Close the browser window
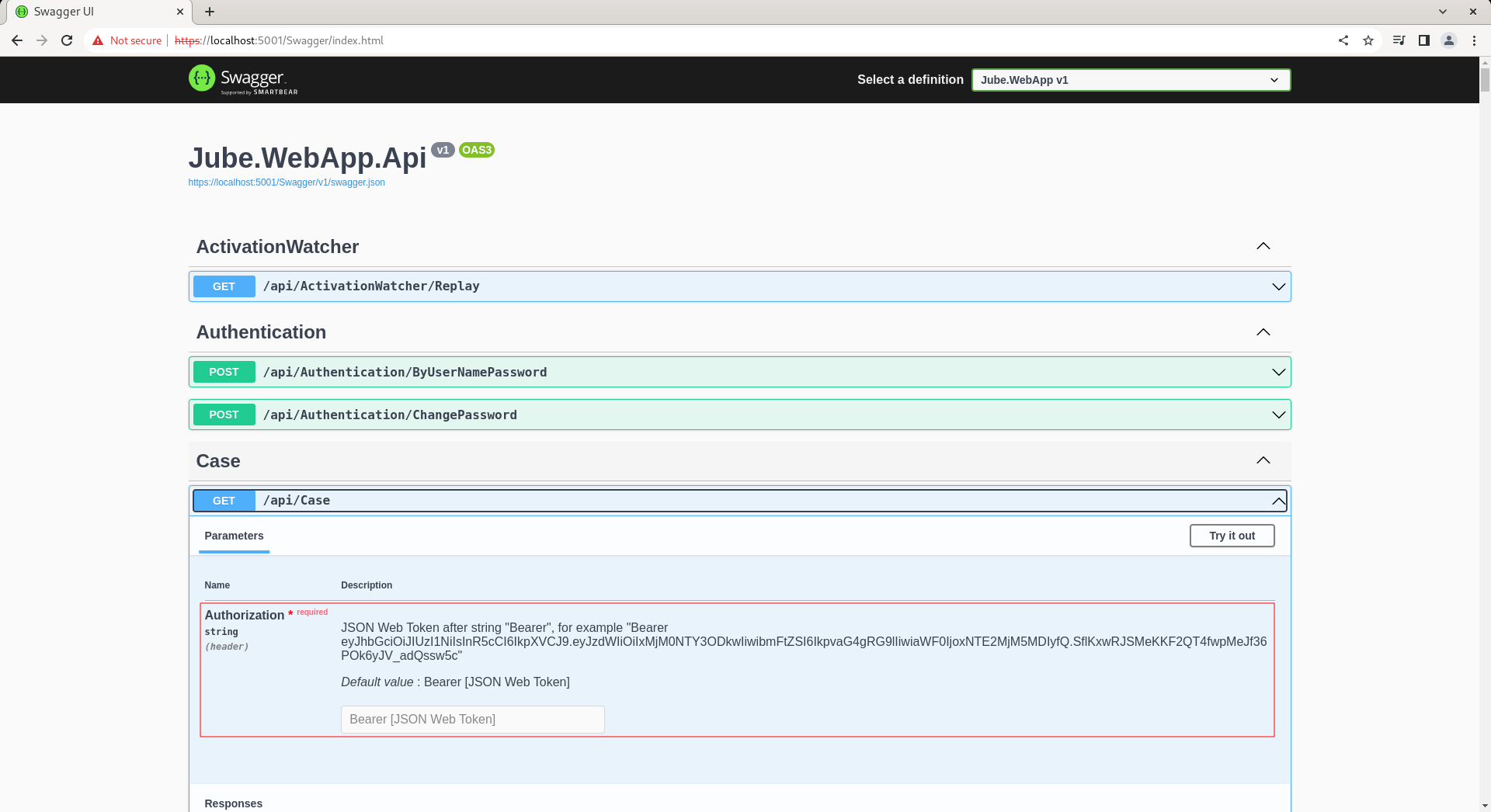 [x=1473, y=12]
